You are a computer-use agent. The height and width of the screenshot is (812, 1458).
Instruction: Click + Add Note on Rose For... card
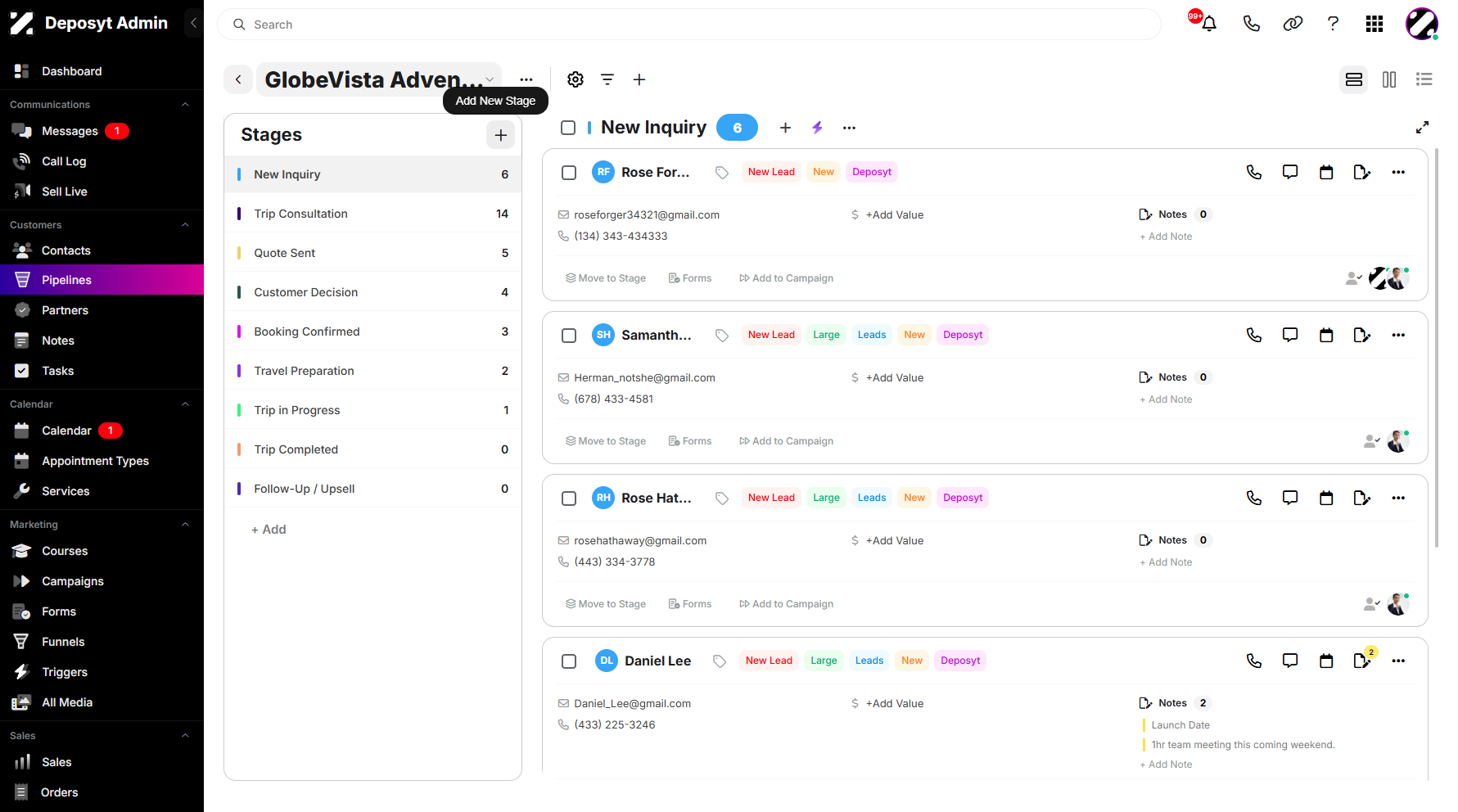[1166, 237]
